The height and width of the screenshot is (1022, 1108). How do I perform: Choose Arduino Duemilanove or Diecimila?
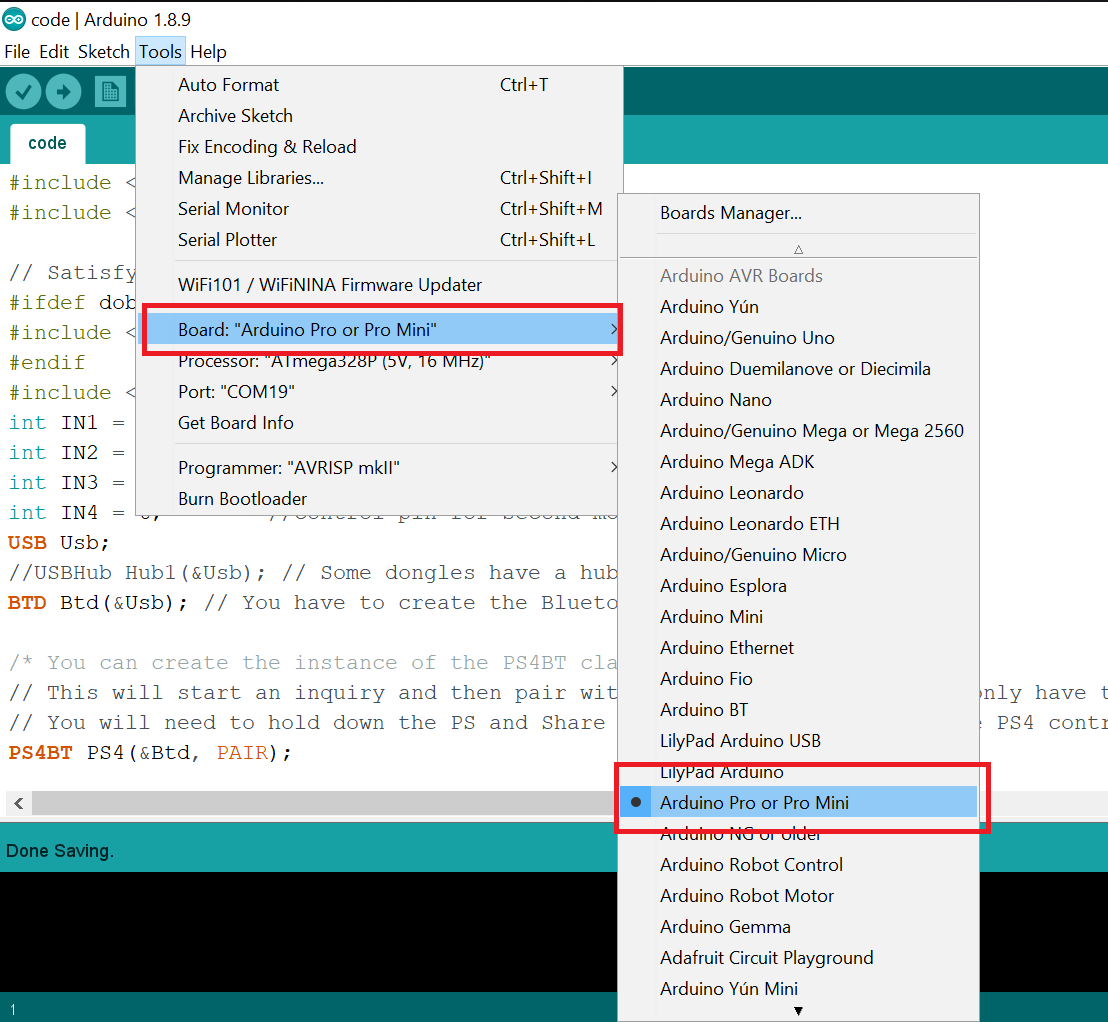798,369
